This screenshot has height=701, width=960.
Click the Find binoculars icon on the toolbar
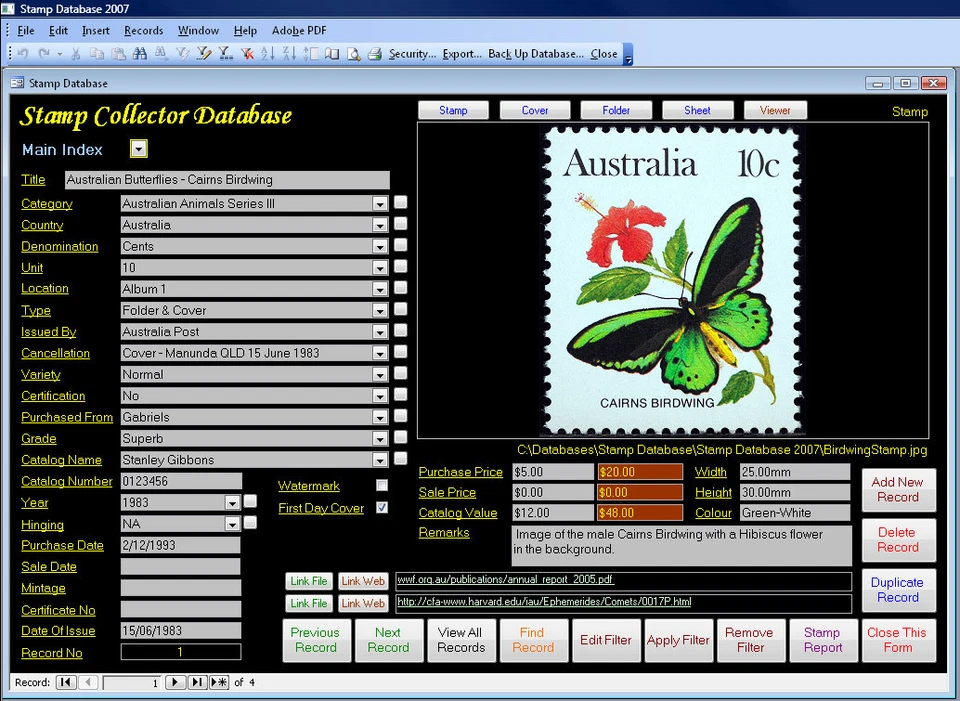coord(138,53)
